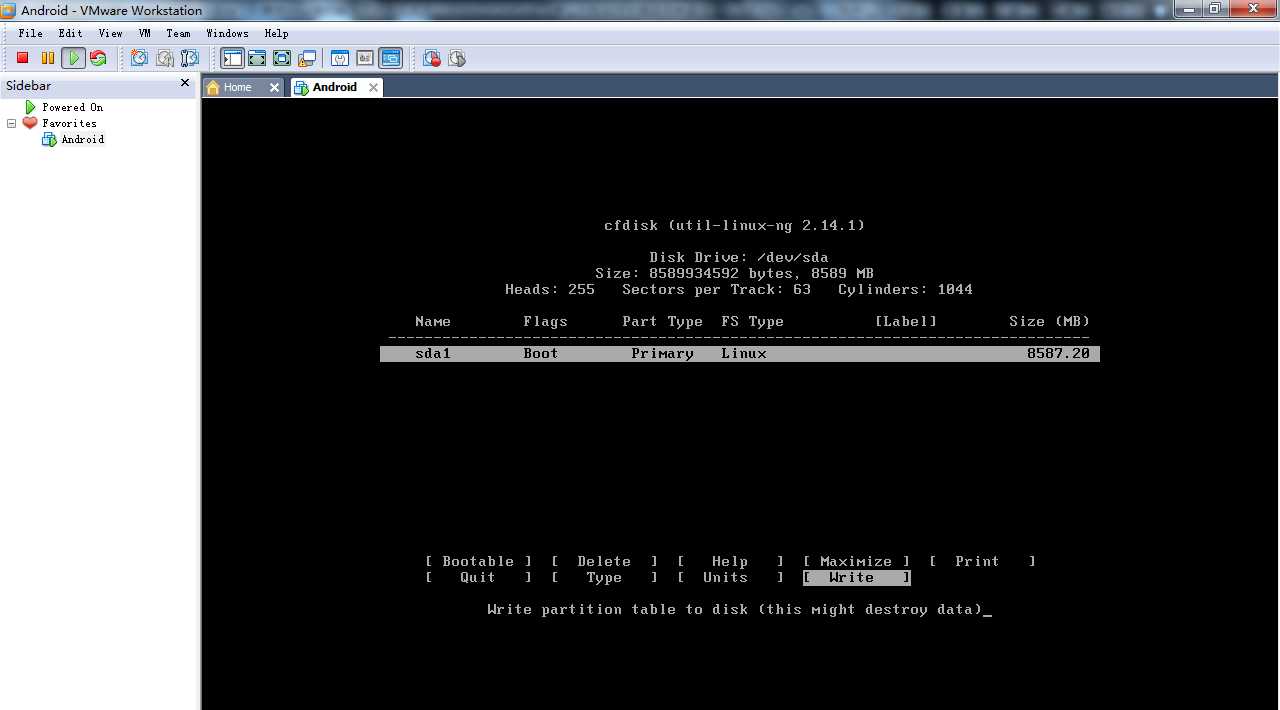Close the Home tab
The height and width of the screenshot is (710, 1280).
click(274, 88)
